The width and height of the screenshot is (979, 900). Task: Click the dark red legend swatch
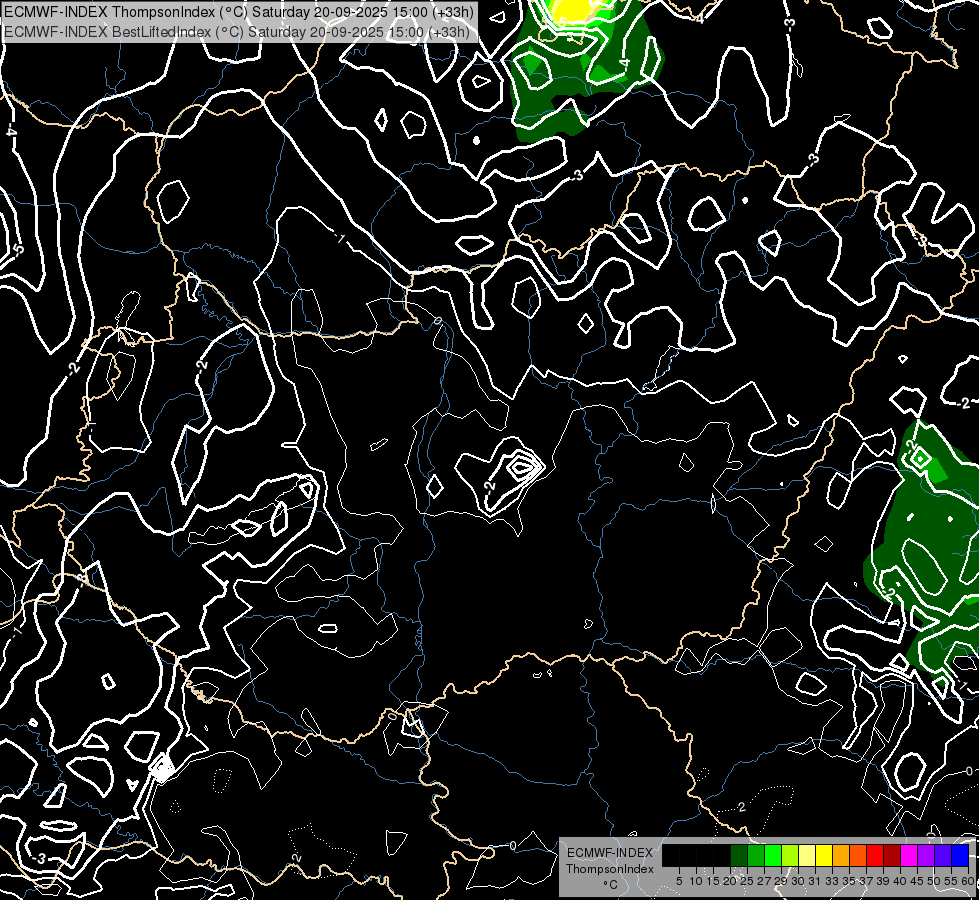(892, 855)
